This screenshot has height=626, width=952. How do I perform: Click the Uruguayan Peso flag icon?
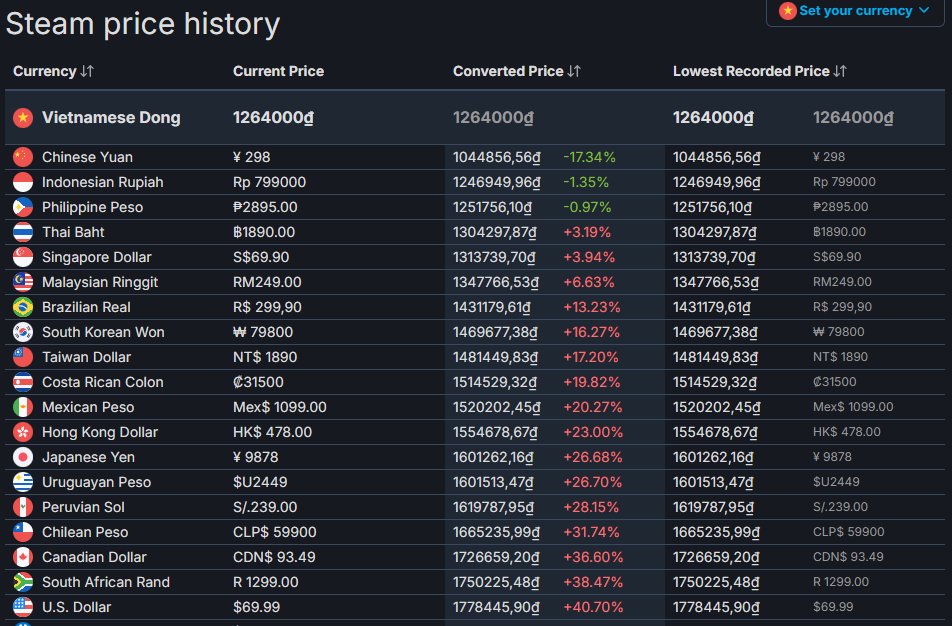pos(23,482)
